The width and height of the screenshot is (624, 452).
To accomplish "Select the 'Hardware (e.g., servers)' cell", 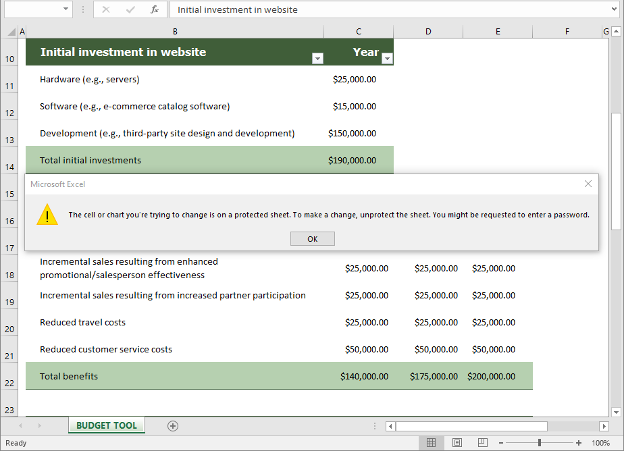I will point(175,79).
